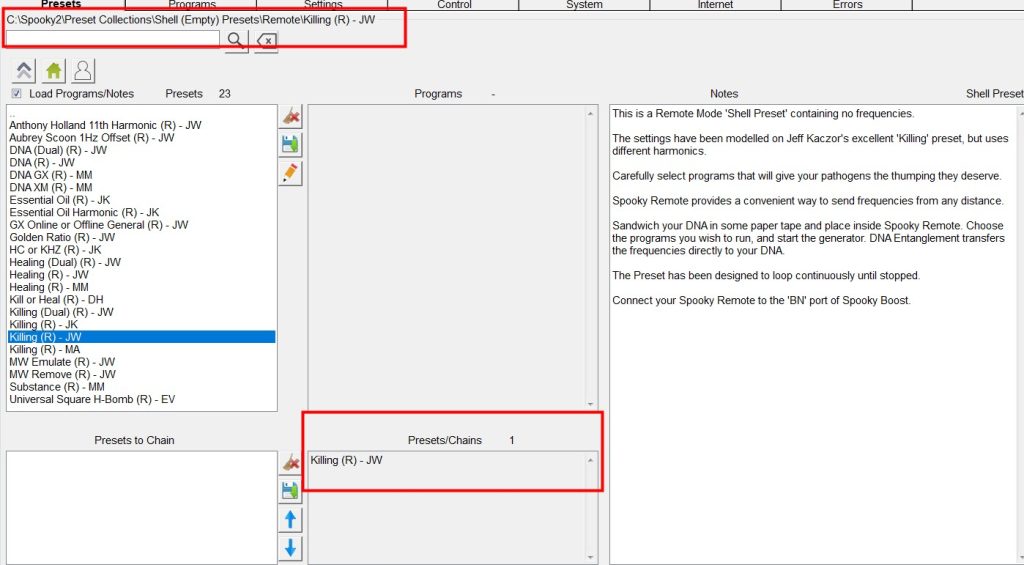Viewport: 1024px width, 565px height.
Task: Move chain preset up with blue arrow
Action: tap(290, 520)
